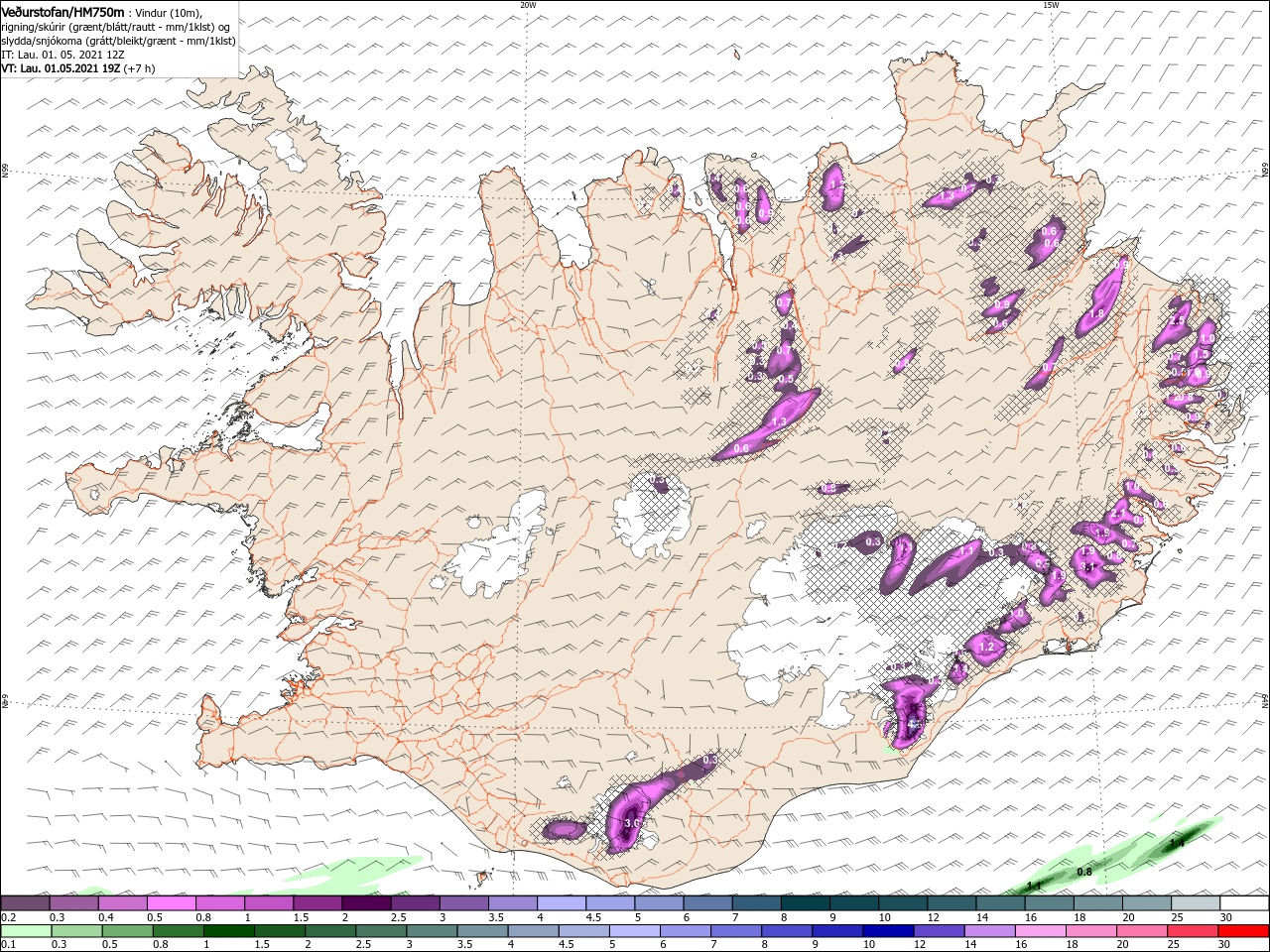Screen dimensions: 1270x952
Task: Click the '3.0' snowfall value in the south
Action: (631, 822)
